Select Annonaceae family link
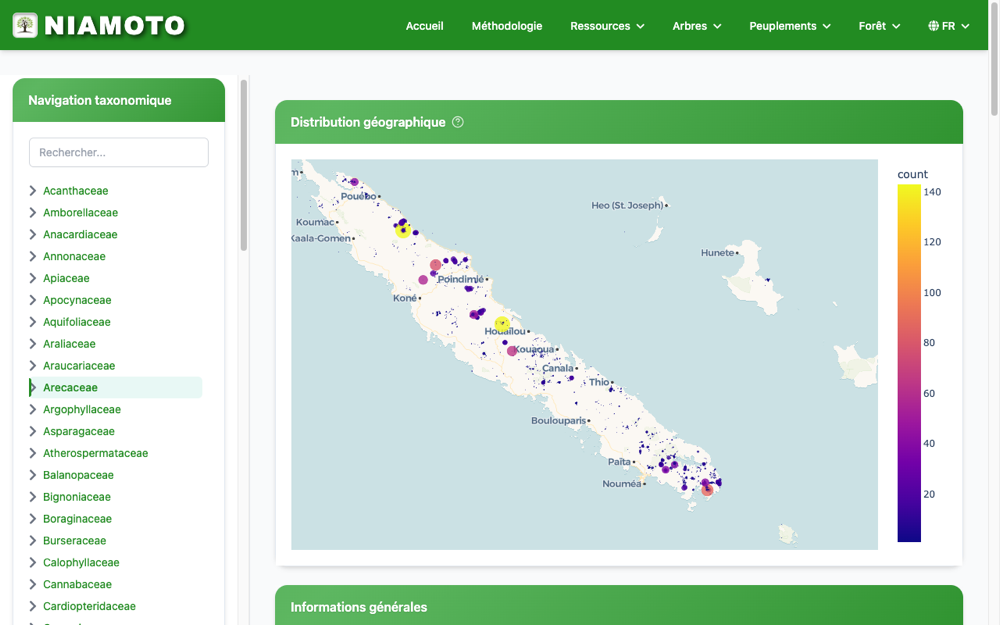 click(74, 256)
